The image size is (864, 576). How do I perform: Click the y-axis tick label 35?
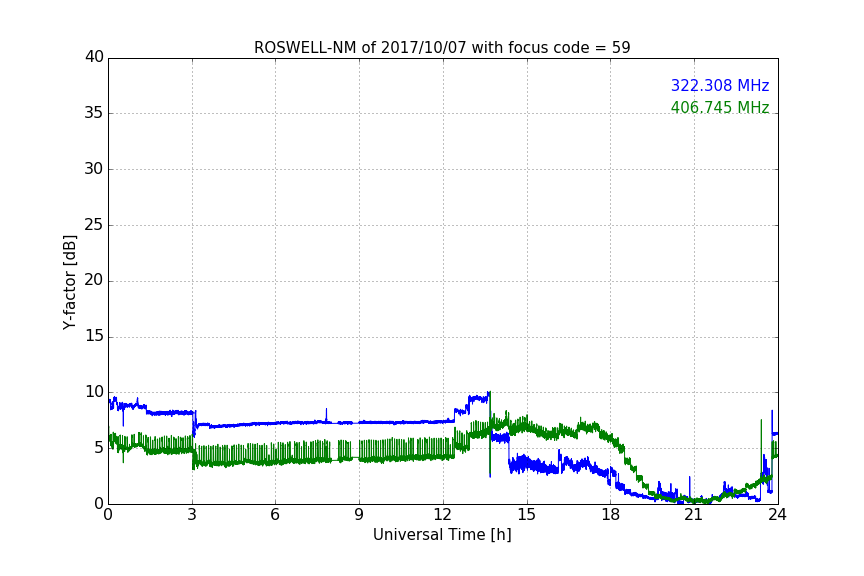coord(94,113)
